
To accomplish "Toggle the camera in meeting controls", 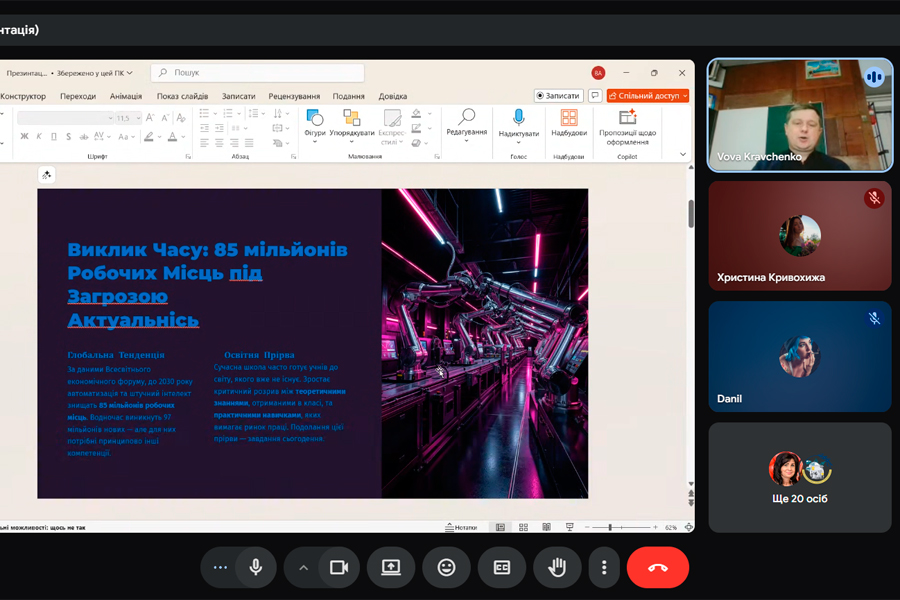I will pos(338,567).
